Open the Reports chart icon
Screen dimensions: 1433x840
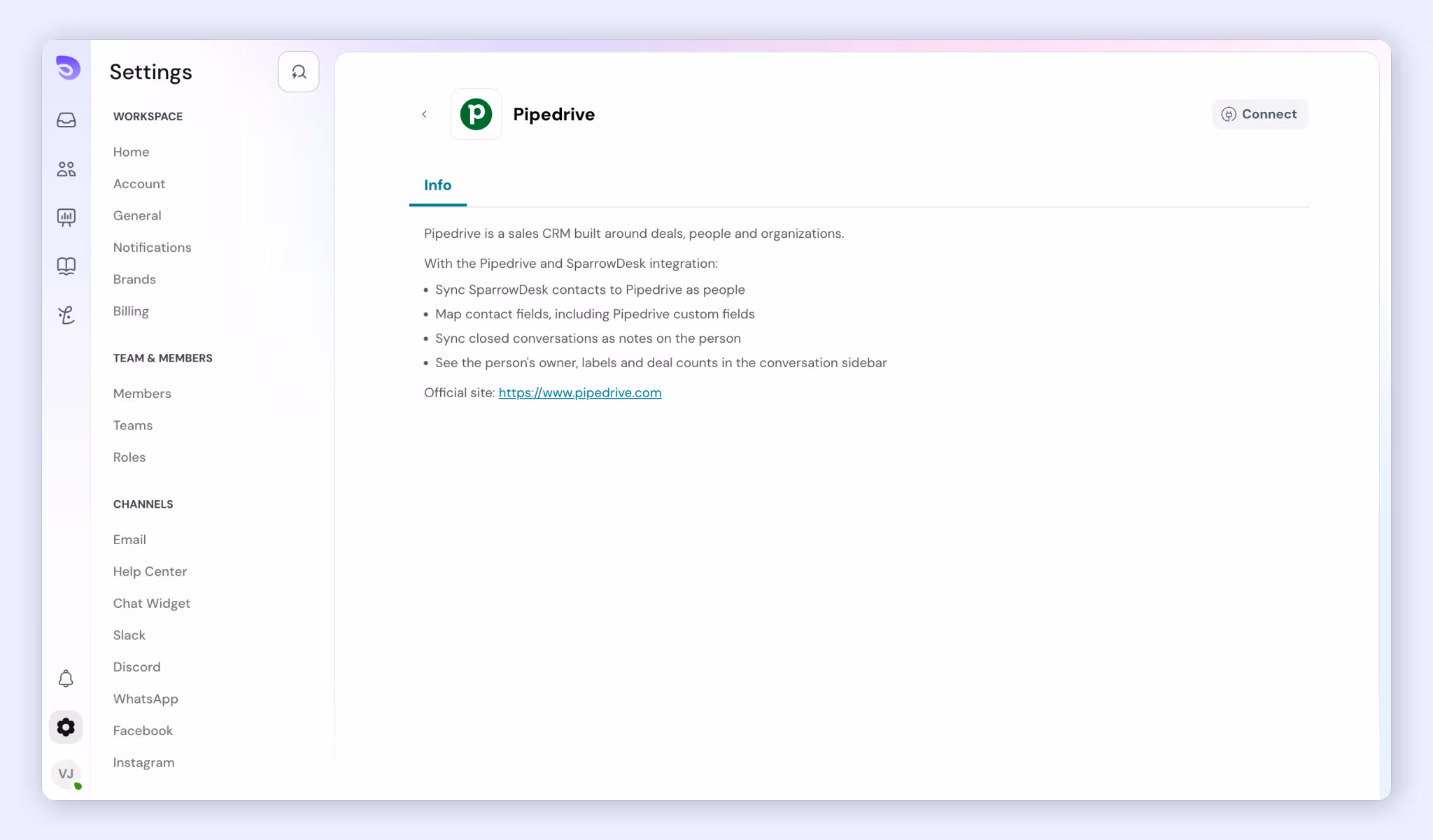coord(66,218)
